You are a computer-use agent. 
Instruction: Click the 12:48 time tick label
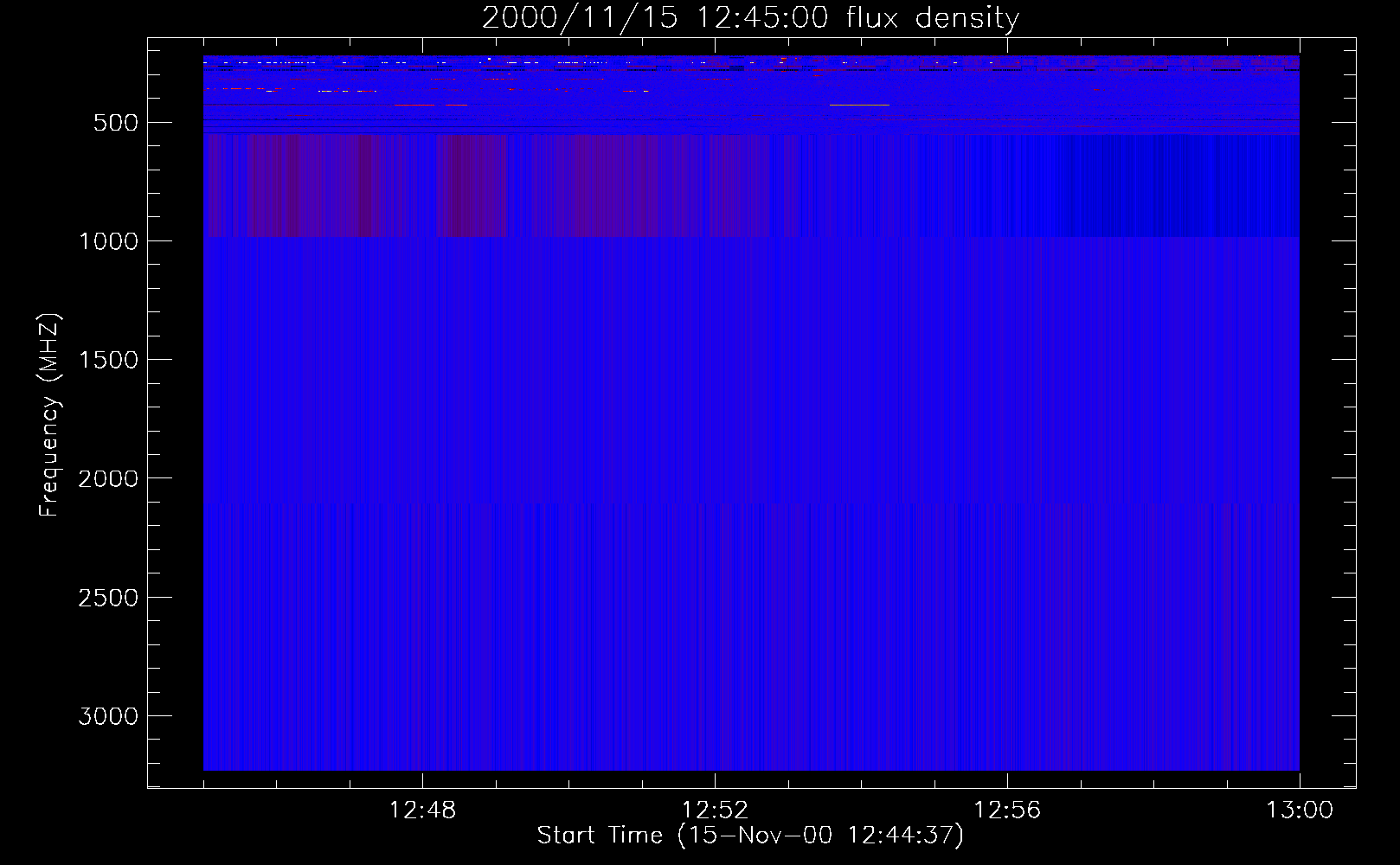pos(422,811)
